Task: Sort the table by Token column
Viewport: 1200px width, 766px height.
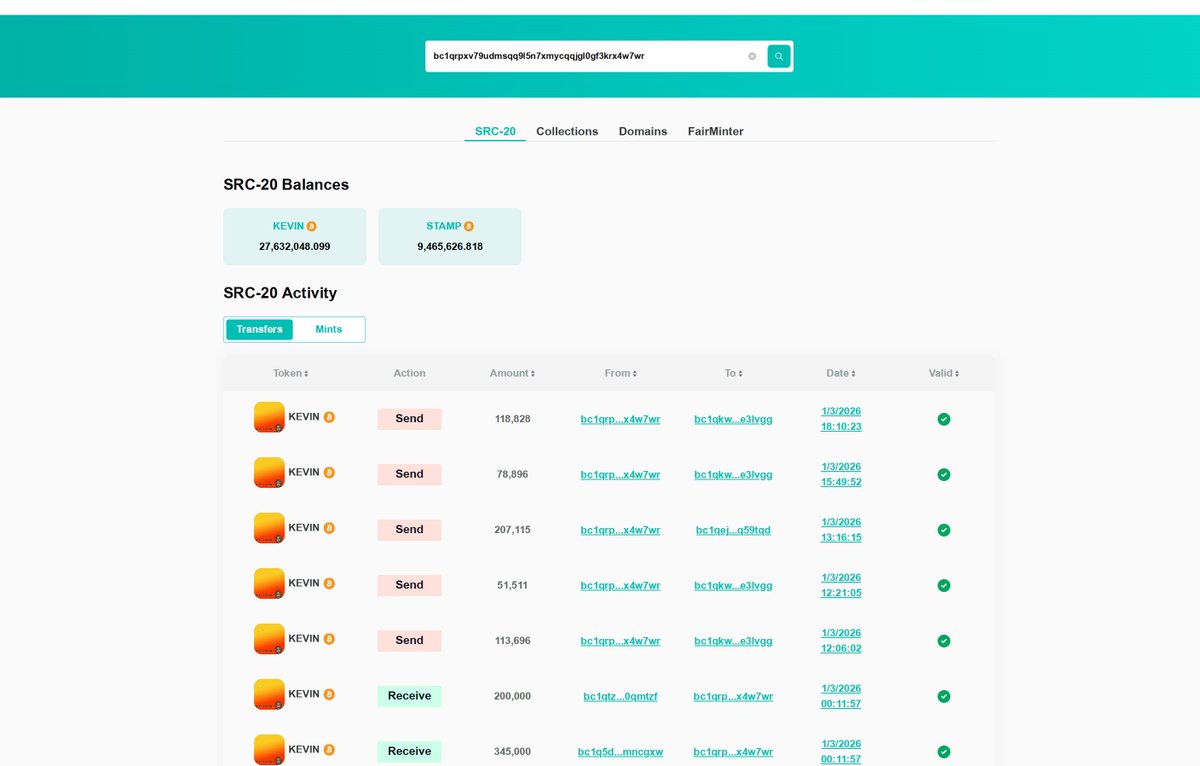Action: point(291,373)
